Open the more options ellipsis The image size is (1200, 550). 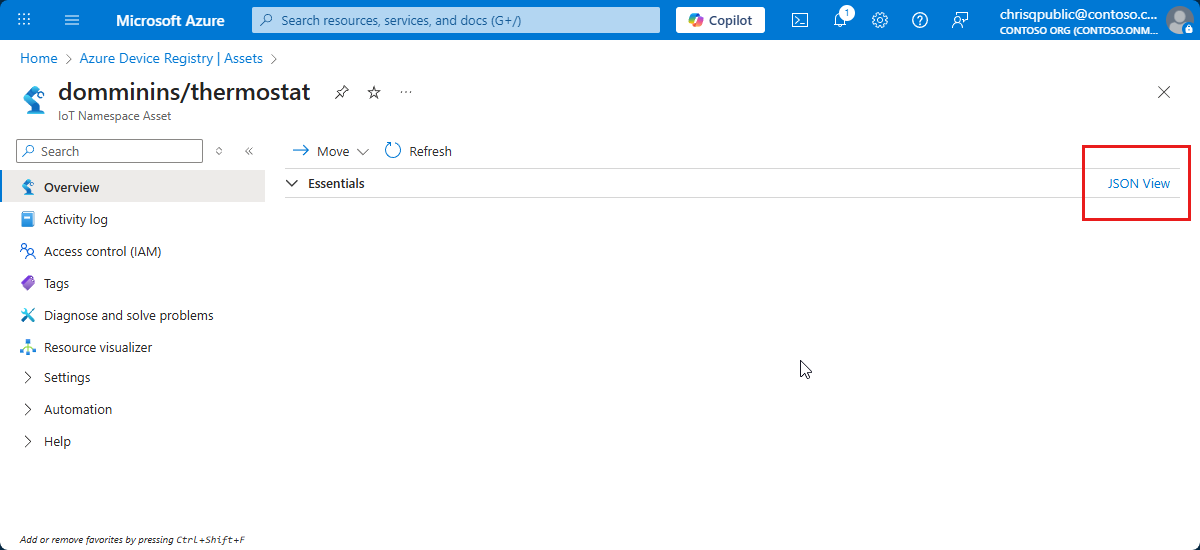click(406, 92)
